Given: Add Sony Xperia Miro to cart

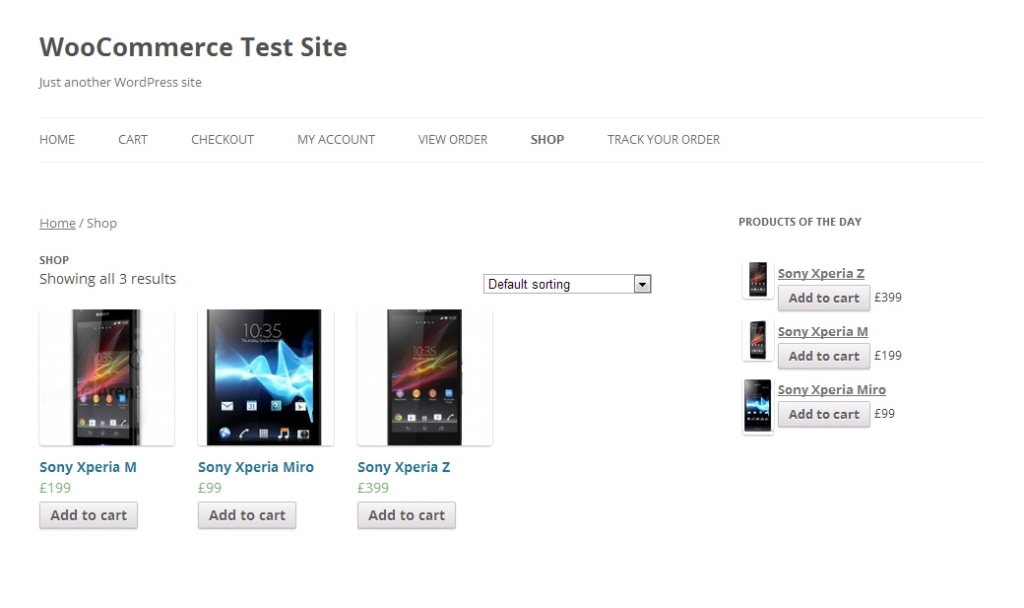Looking at the screenshot, I should point(246,515).
